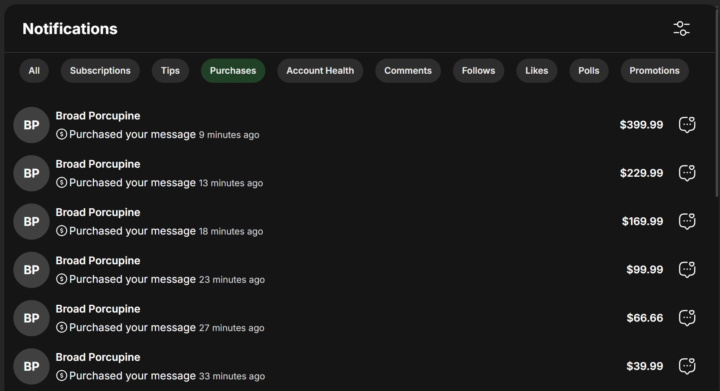Open Broad Porcupine name, 18 minutes ago

pos(98,212)
